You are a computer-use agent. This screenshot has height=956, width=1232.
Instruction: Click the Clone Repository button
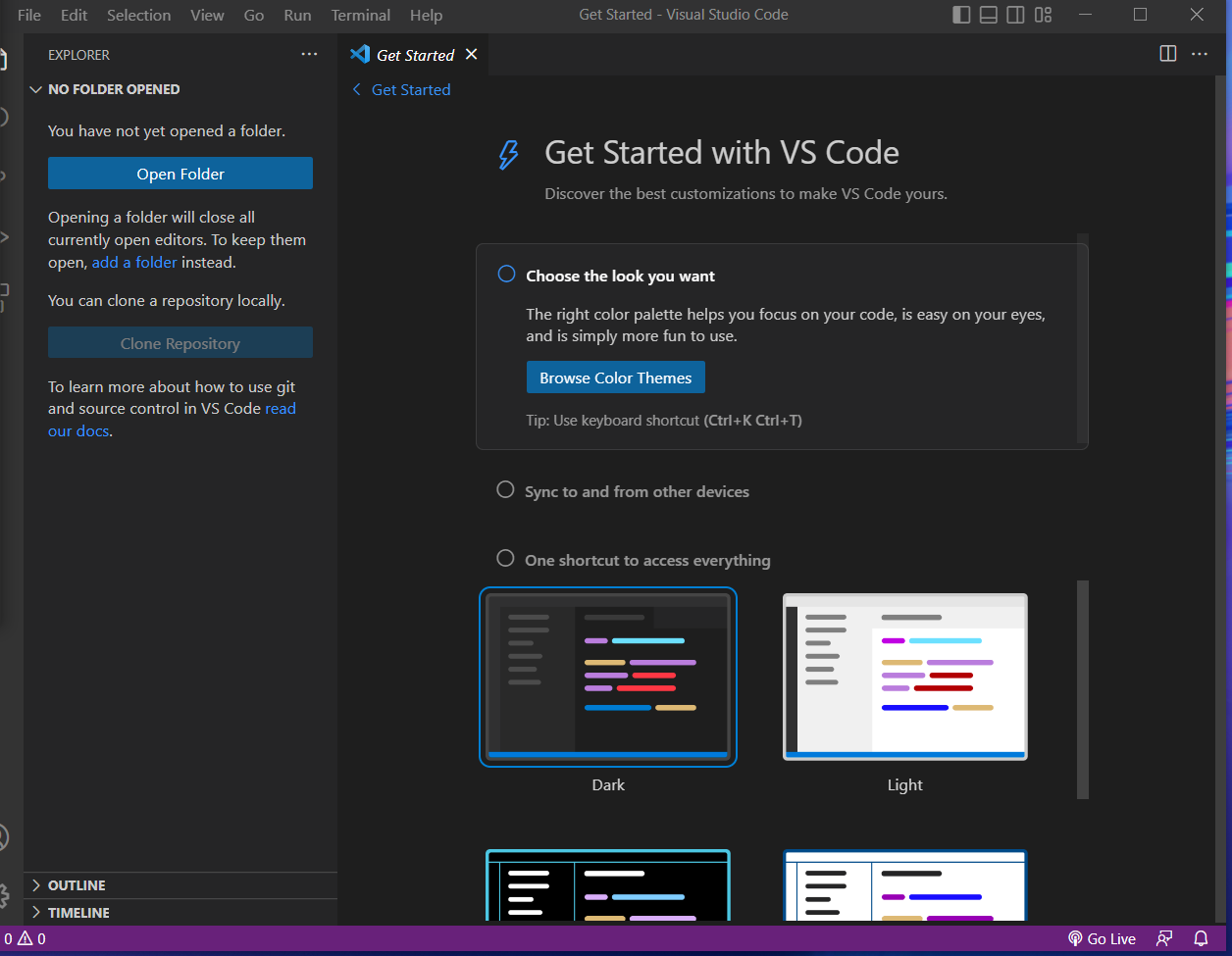tap(180, 343)
